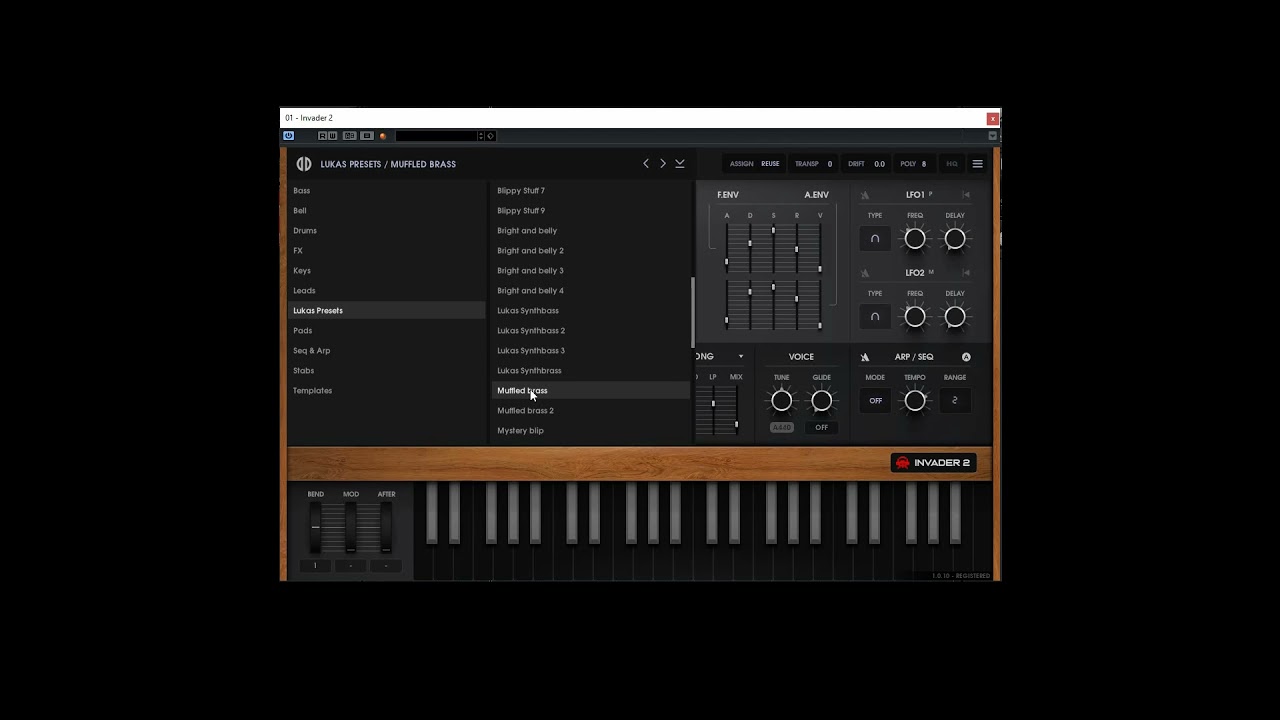Toggle the HQ mode

coord(952,164)
